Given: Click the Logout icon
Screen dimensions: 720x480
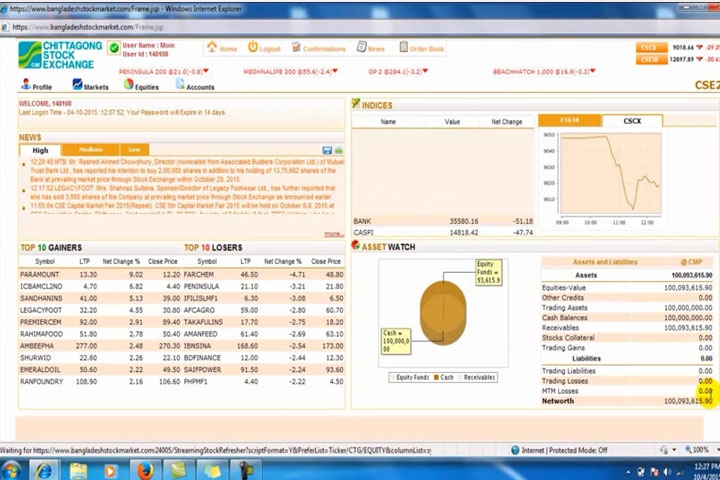Looking at the screenshot, I should point(263,48).
